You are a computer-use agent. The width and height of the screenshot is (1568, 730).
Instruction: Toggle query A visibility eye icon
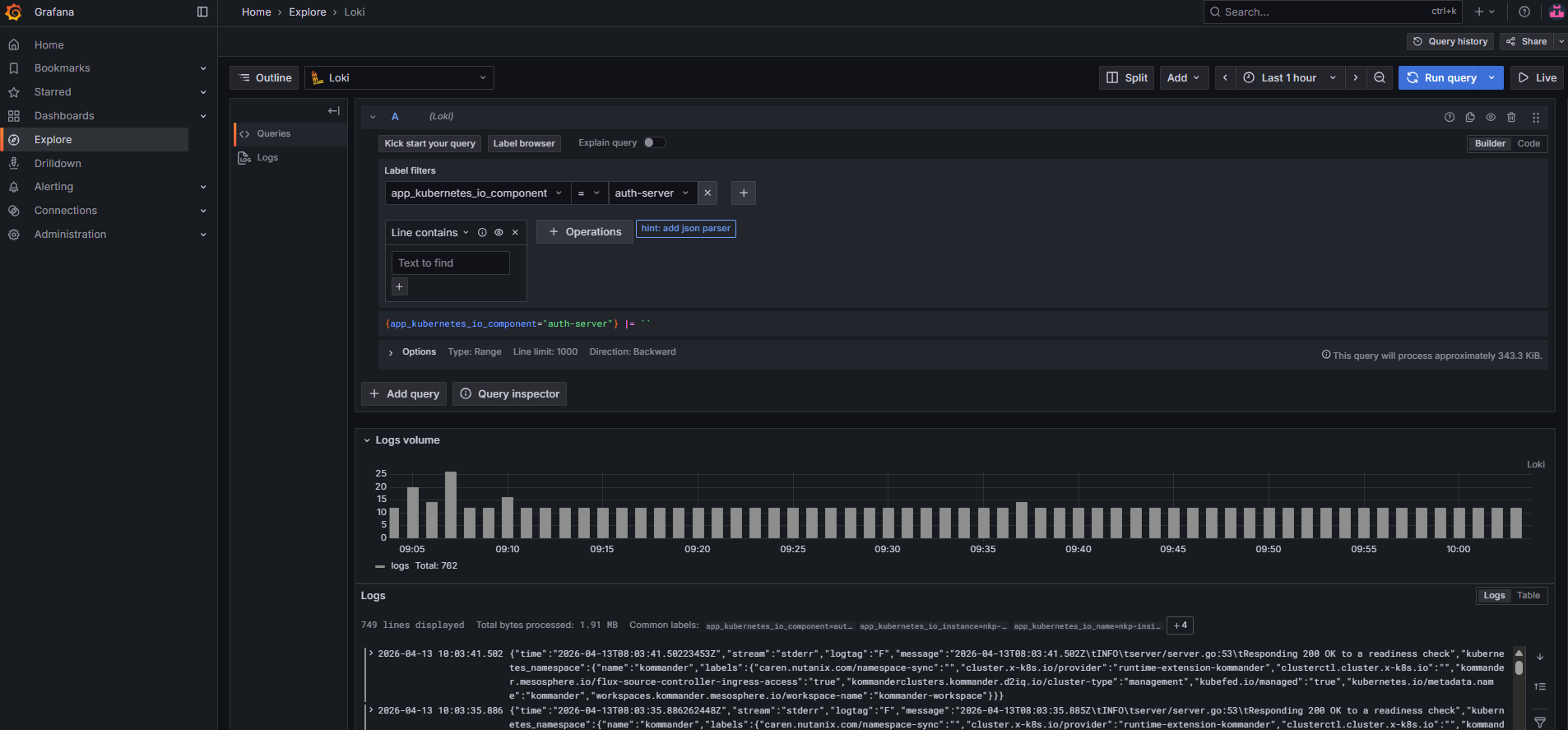(x=1491, y=117)
